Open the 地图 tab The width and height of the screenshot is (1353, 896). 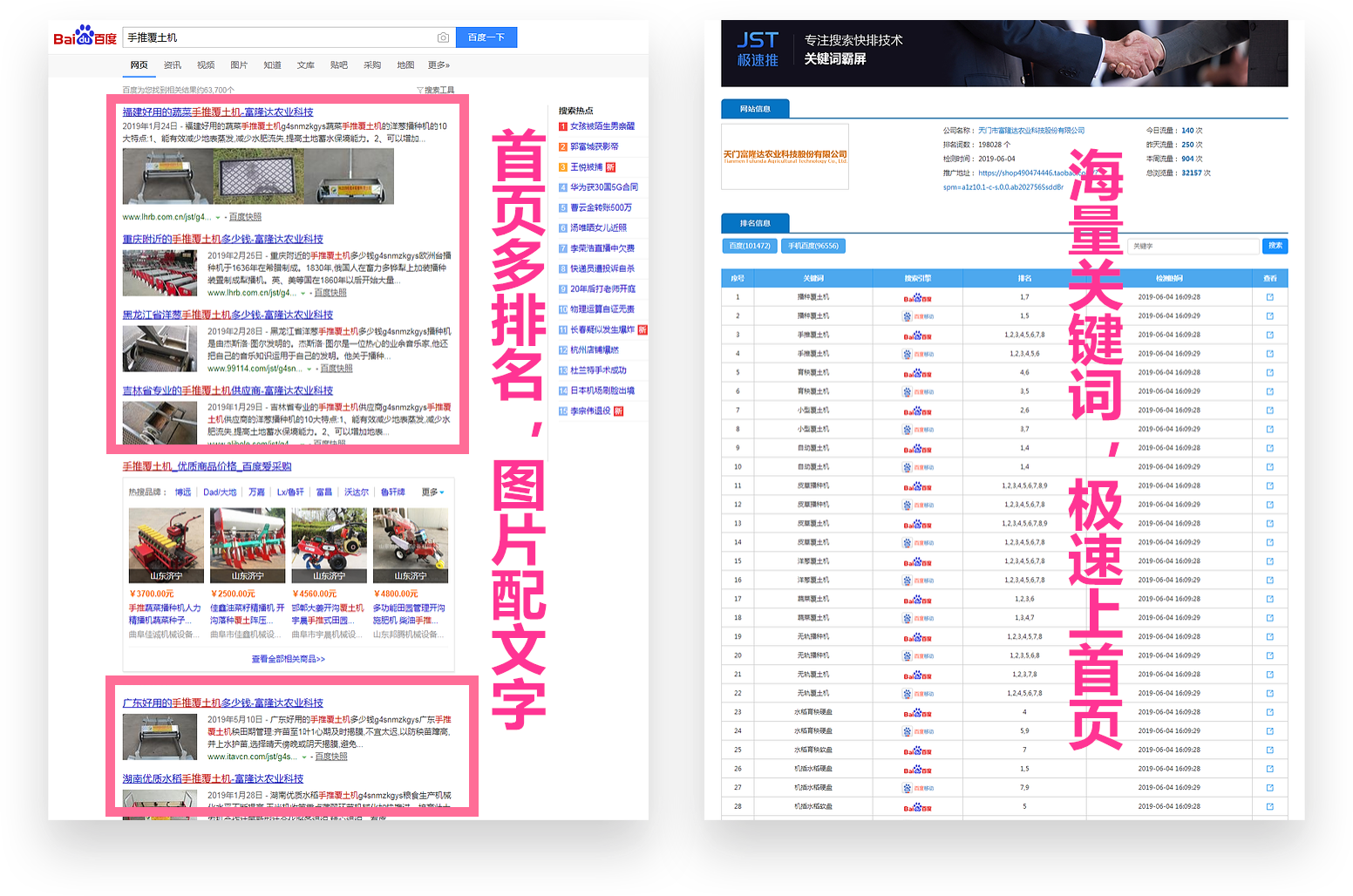coord(405,65)
